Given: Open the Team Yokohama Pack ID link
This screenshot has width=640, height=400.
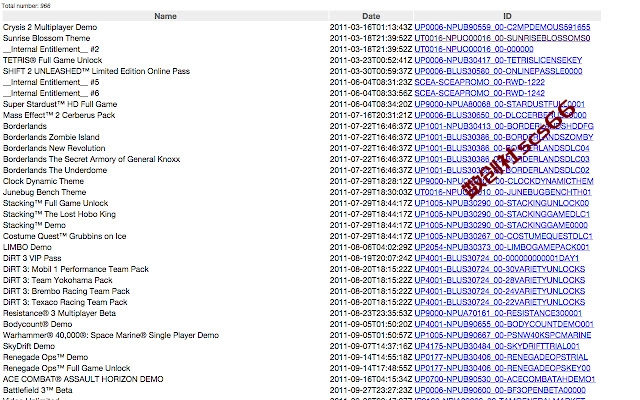Looking at the screenshot, I should pos(500,280).
